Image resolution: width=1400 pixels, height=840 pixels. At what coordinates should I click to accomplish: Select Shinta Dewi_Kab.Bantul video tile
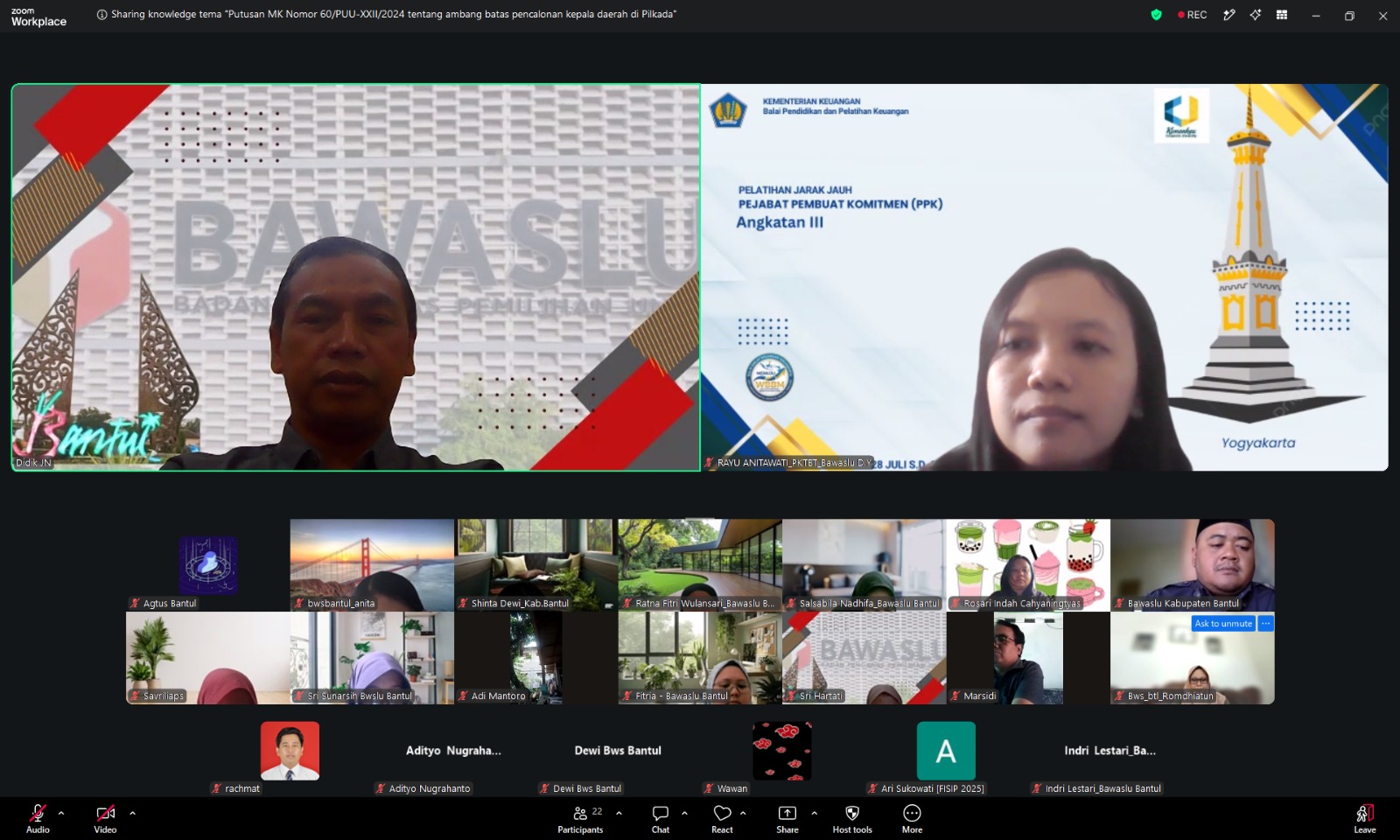pos(536,565)
